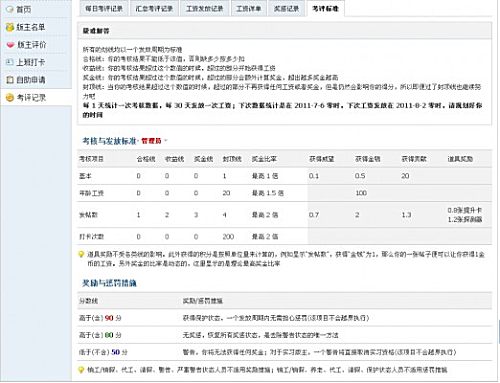
Task: Open the 版主名单 sidebar link
Action: coord(31,27)
